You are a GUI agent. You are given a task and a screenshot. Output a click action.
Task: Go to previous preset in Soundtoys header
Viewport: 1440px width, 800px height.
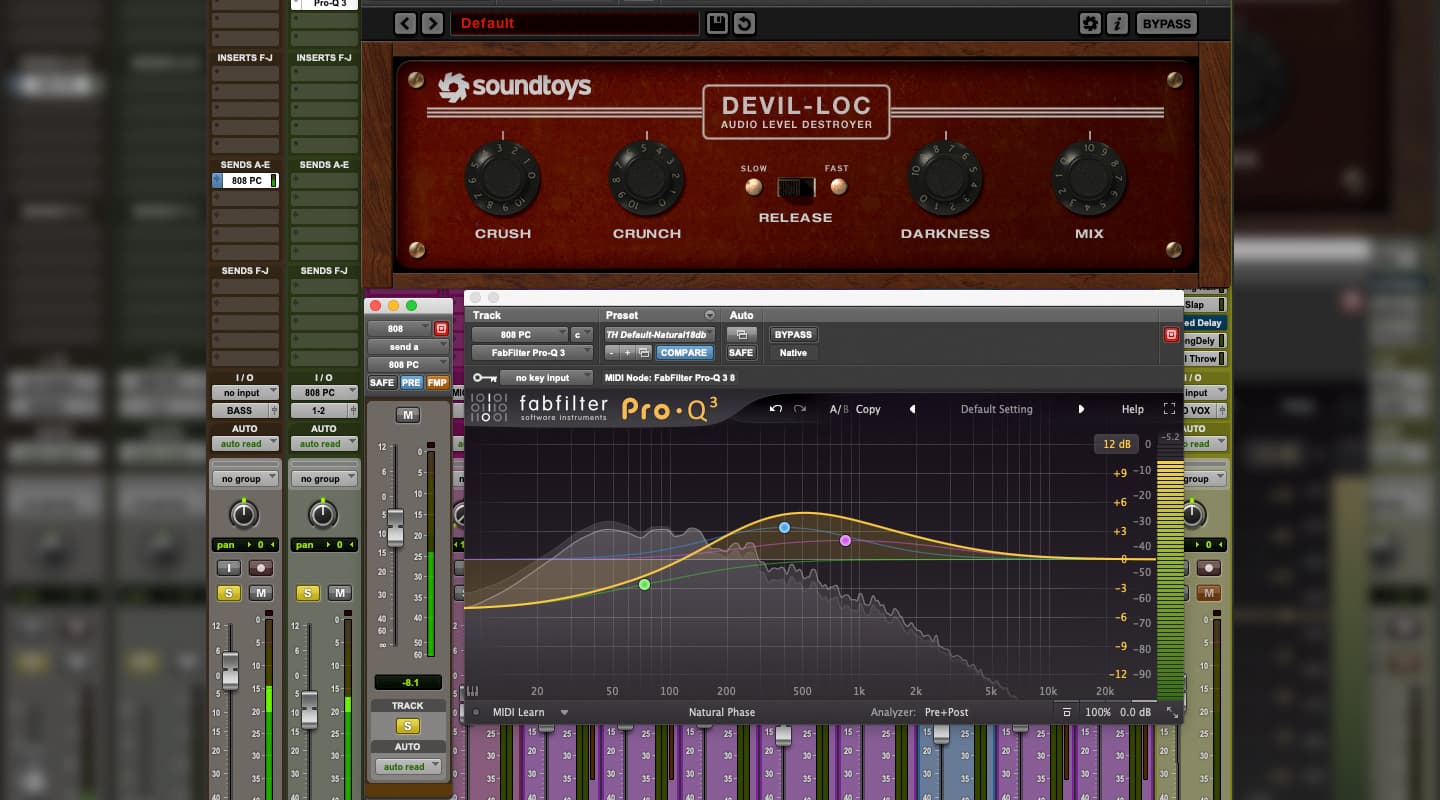pos(404,23)
